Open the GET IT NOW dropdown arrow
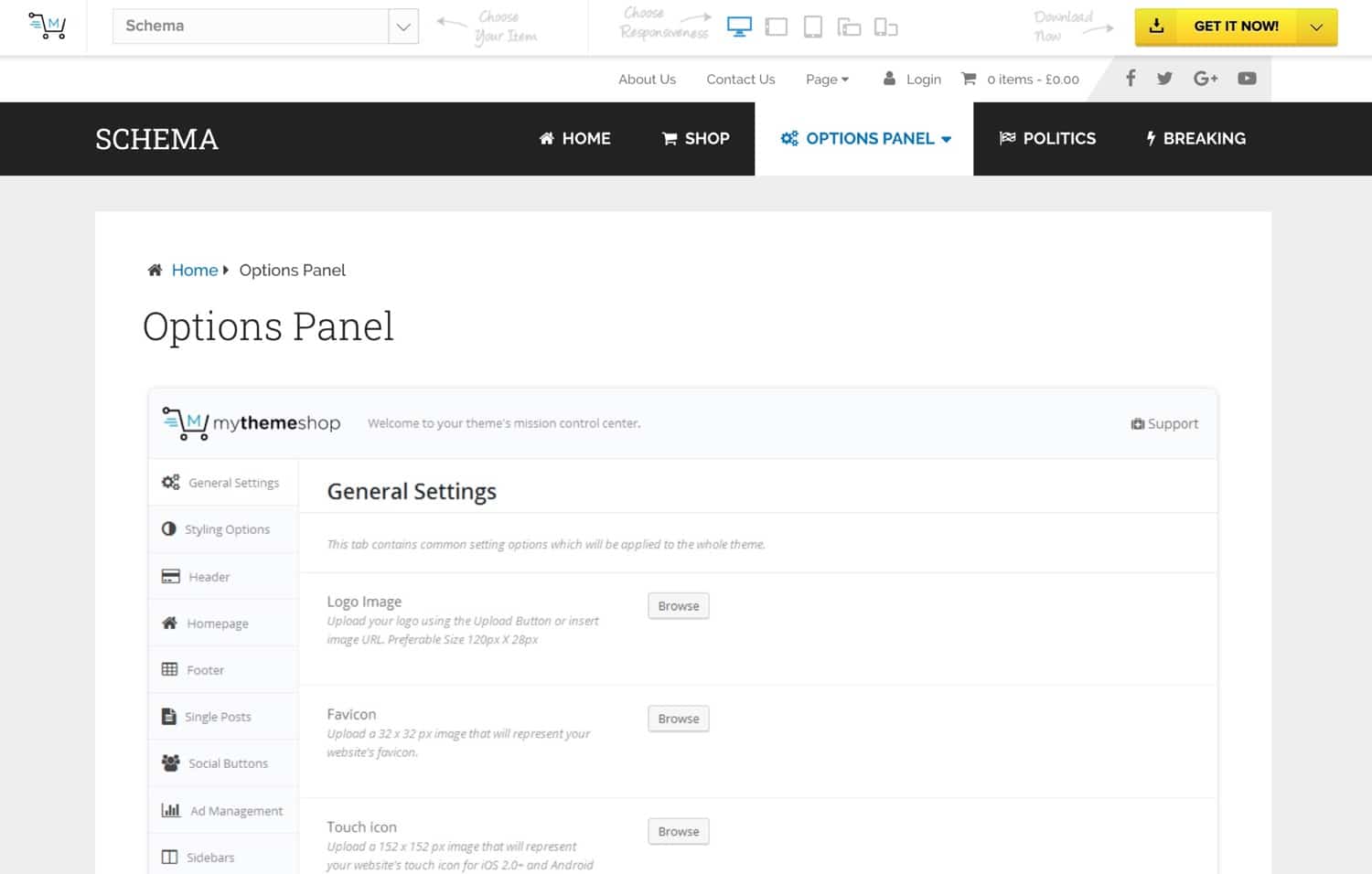 click(x=1317, y=27)
